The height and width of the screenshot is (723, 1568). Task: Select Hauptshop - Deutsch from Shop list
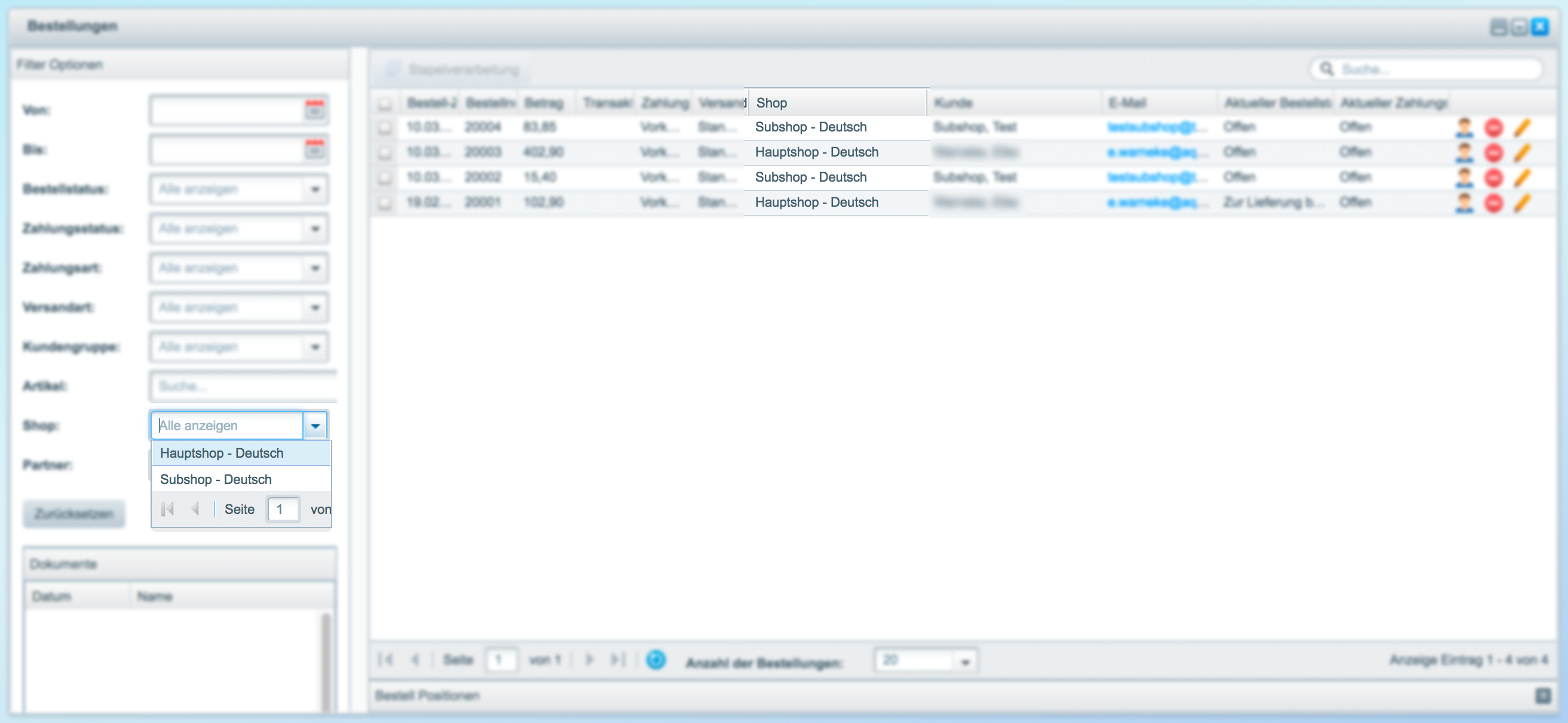[x=241, y=454]
